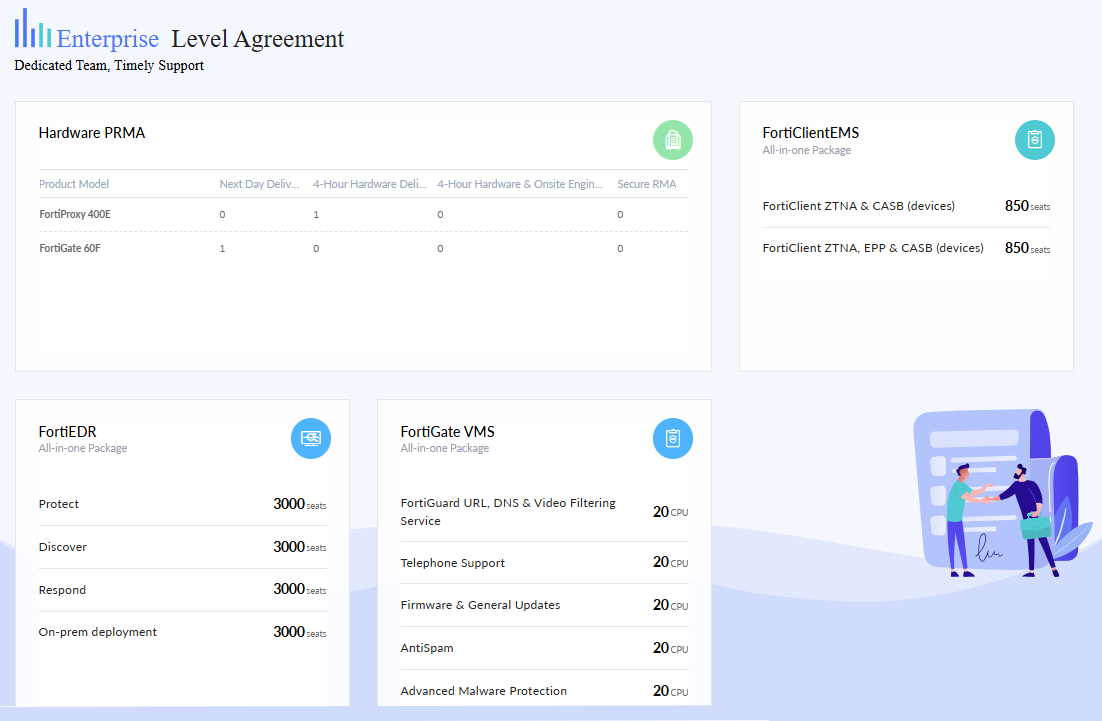This screenshot has width=1102, height=721.
Task: Click the green clipboard icon on Hardware PRMA
Action: tap(672, 140)
